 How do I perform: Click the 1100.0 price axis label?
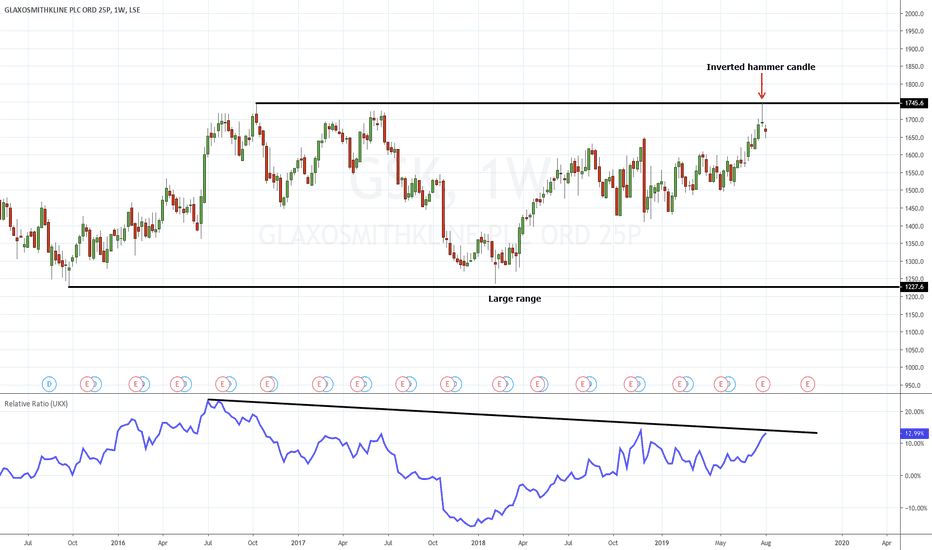(x=914, y=332)
